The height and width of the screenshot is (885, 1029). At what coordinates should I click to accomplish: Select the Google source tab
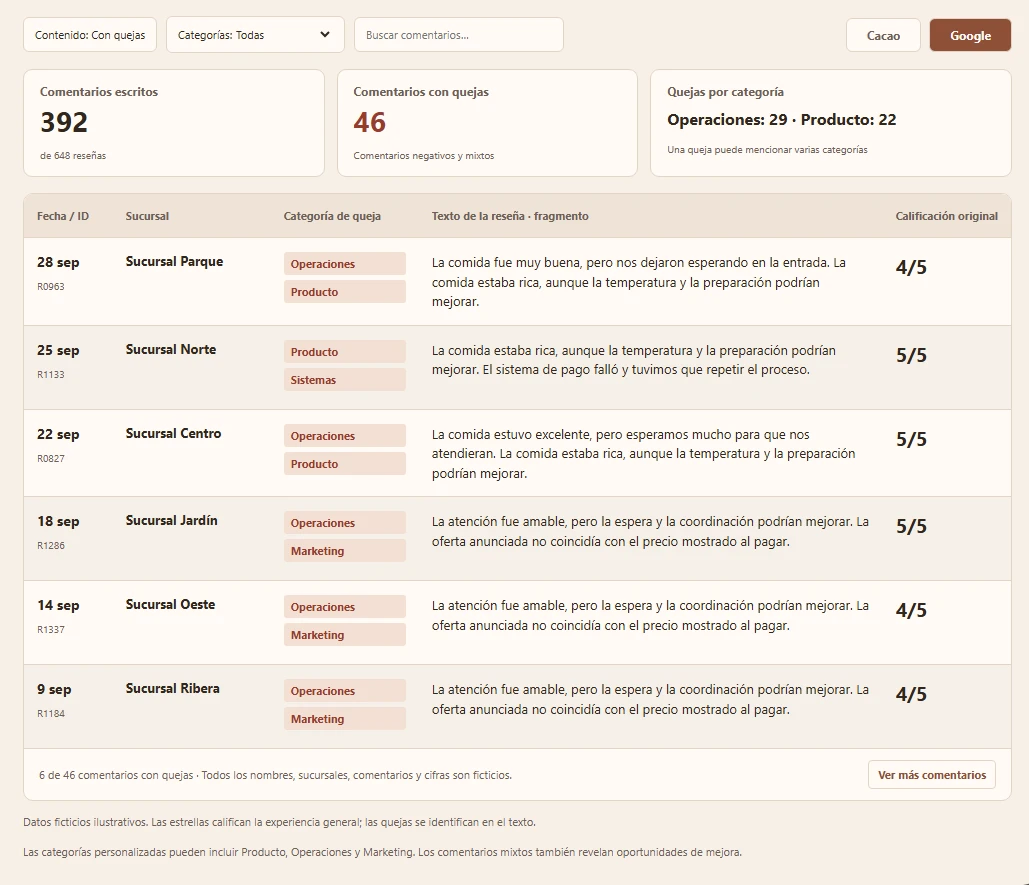click(970, 35)
